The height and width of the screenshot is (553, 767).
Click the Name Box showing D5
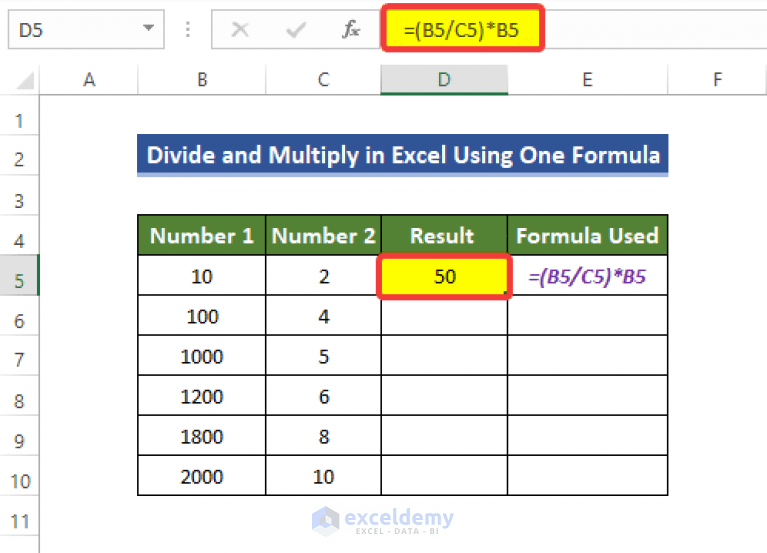coord(86,30)
